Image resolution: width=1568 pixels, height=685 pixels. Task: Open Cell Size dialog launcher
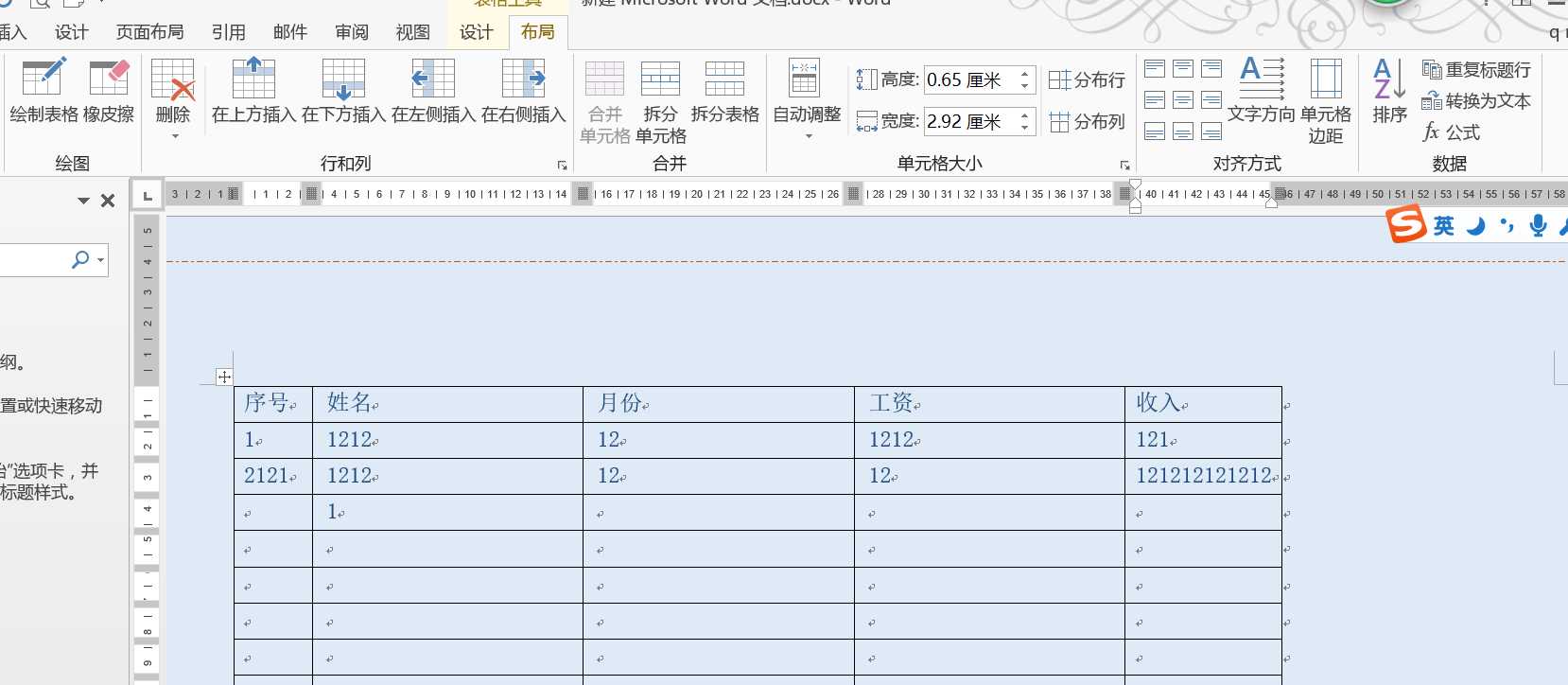(1124, 166)
